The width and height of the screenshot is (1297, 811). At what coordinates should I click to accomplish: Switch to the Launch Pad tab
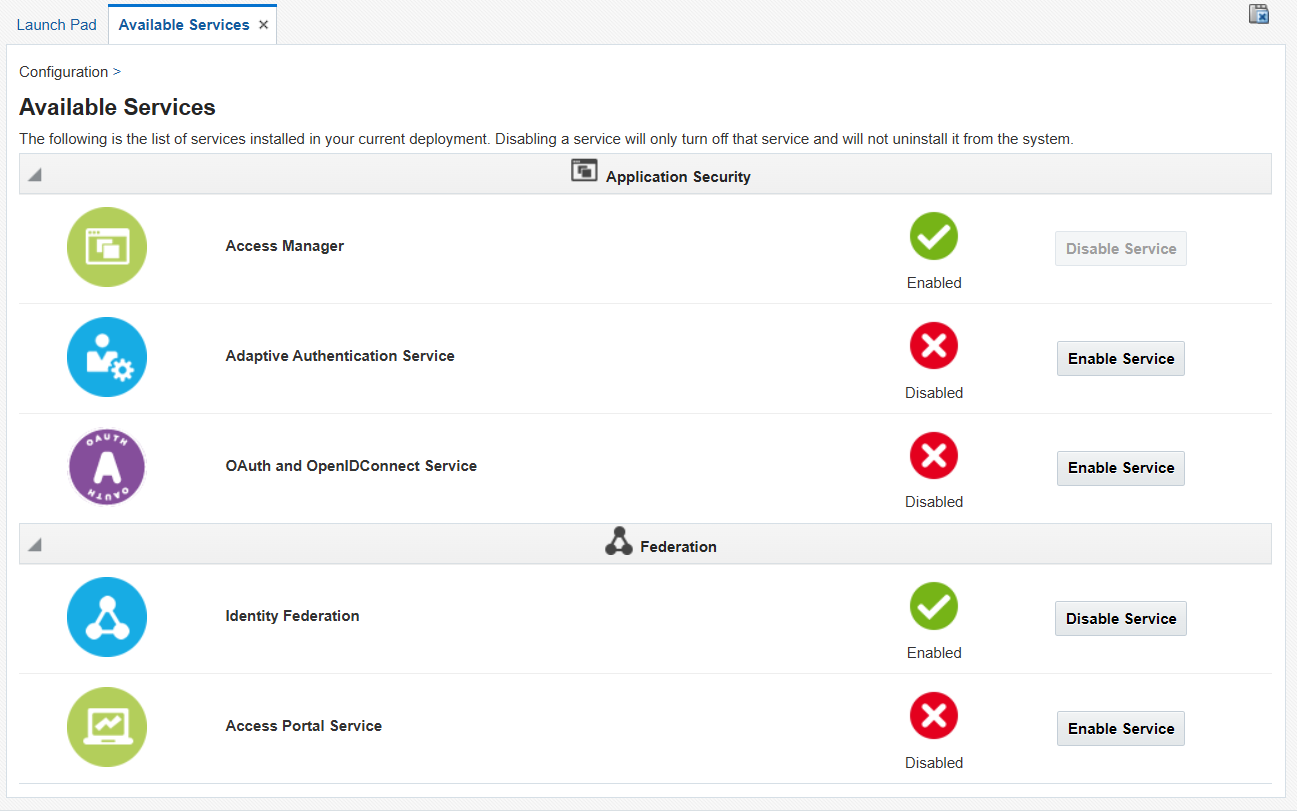click(56, 25)
